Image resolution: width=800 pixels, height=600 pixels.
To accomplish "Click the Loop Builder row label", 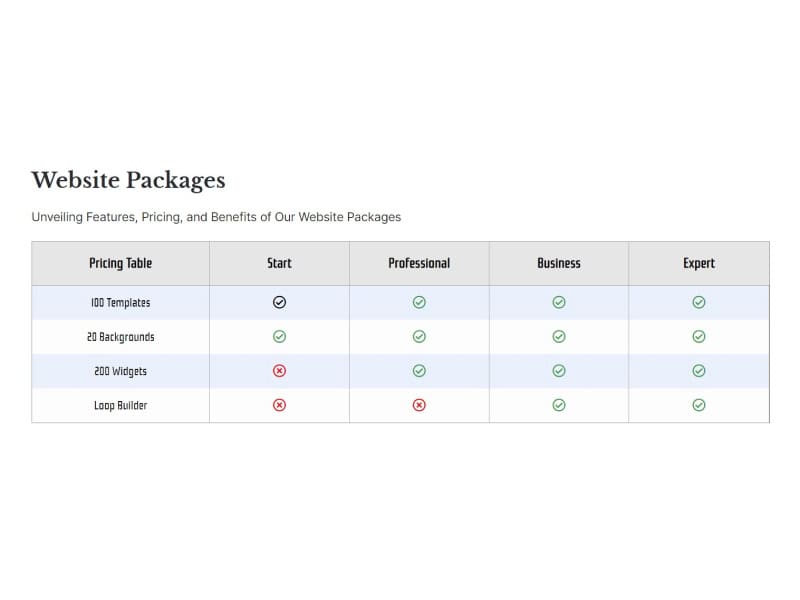I will click(x=120, y=405).
